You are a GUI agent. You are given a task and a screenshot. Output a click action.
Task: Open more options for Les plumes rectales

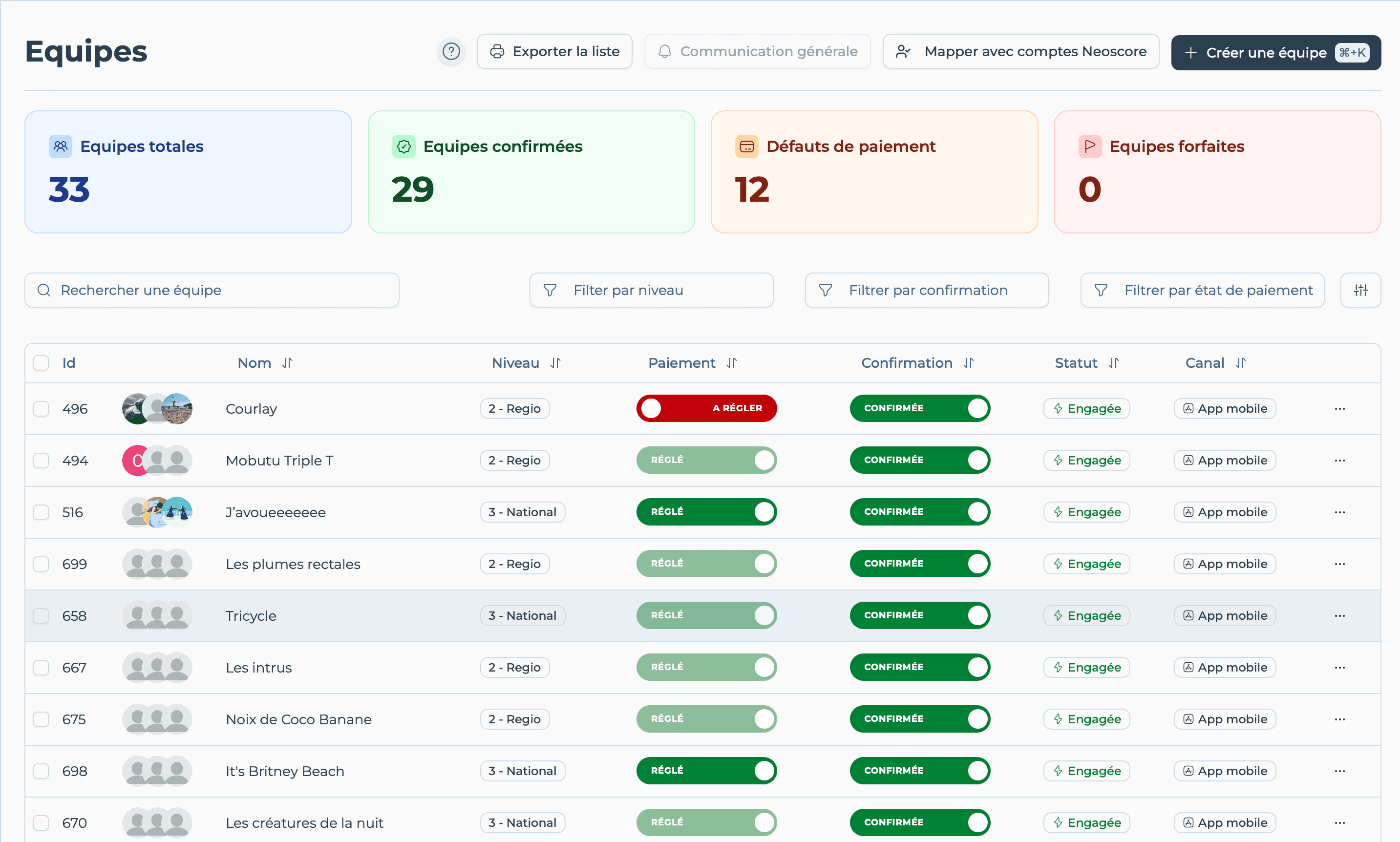(1340, 564)
